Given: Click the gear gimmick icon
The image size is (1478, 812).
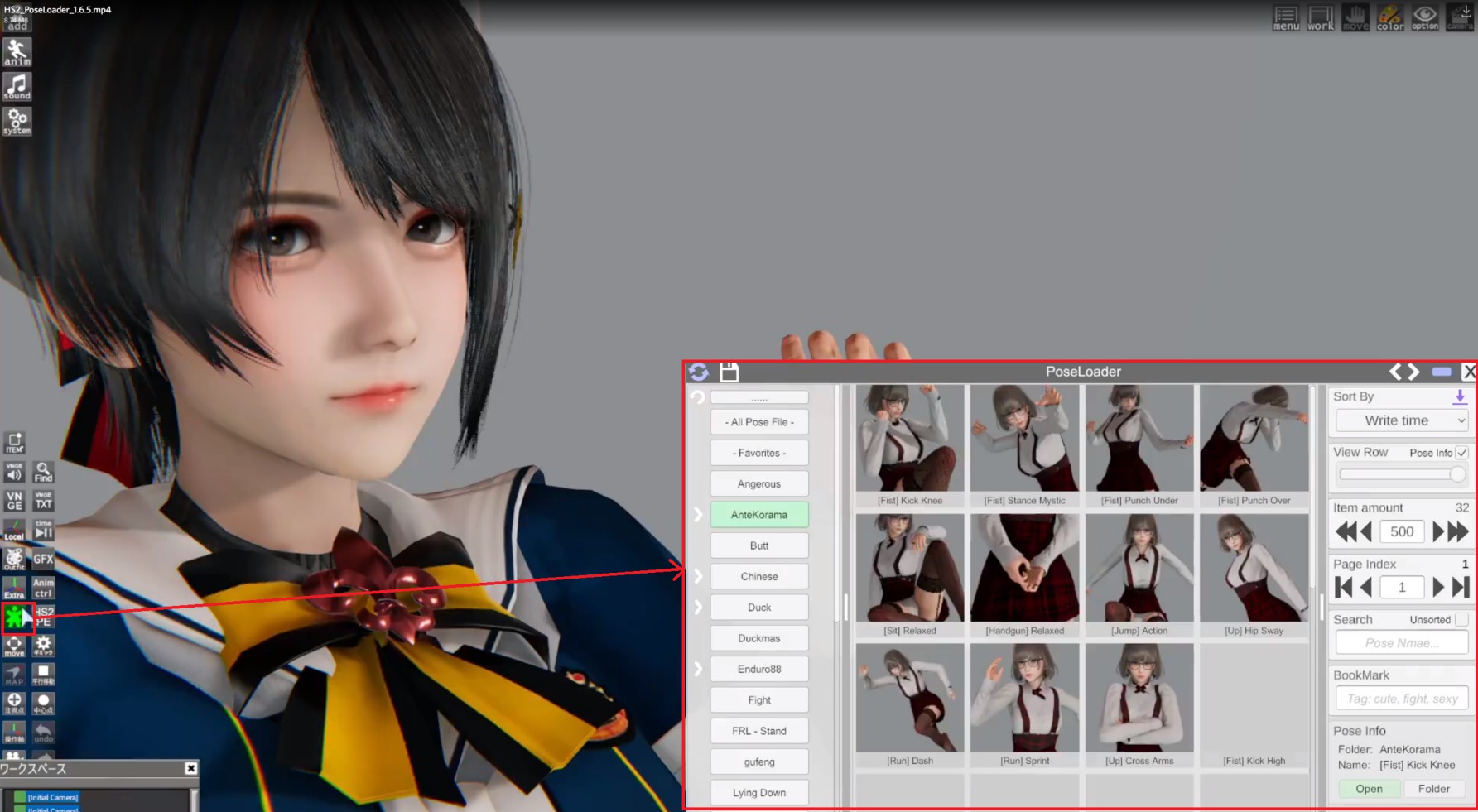Looking at the screenshot, I should [x=43, y=646].
